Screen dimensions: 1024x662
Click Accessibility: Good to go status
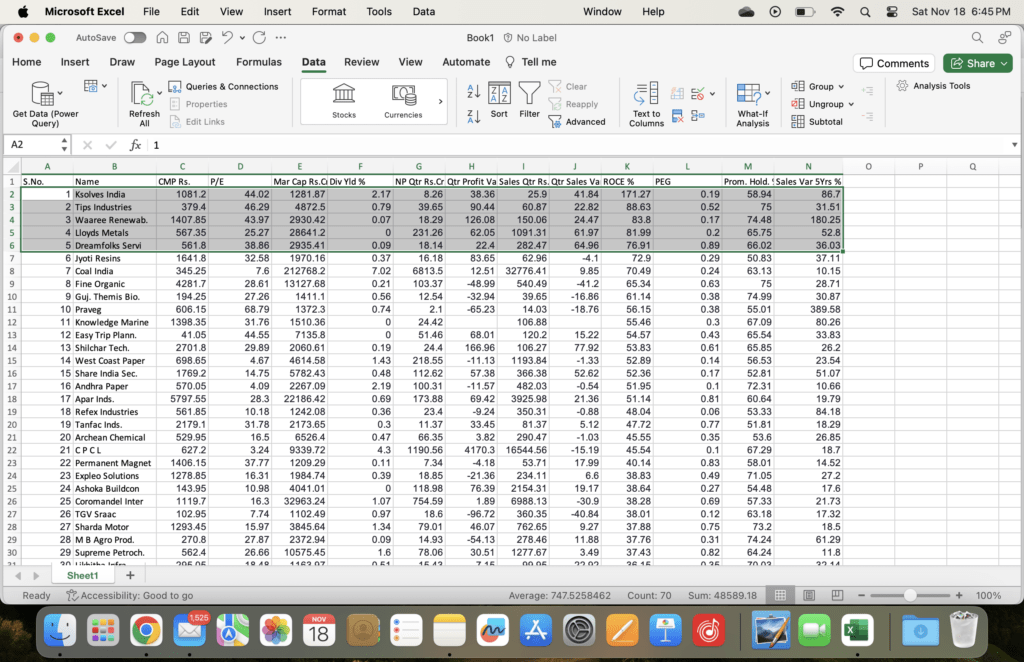pos(129,595)
